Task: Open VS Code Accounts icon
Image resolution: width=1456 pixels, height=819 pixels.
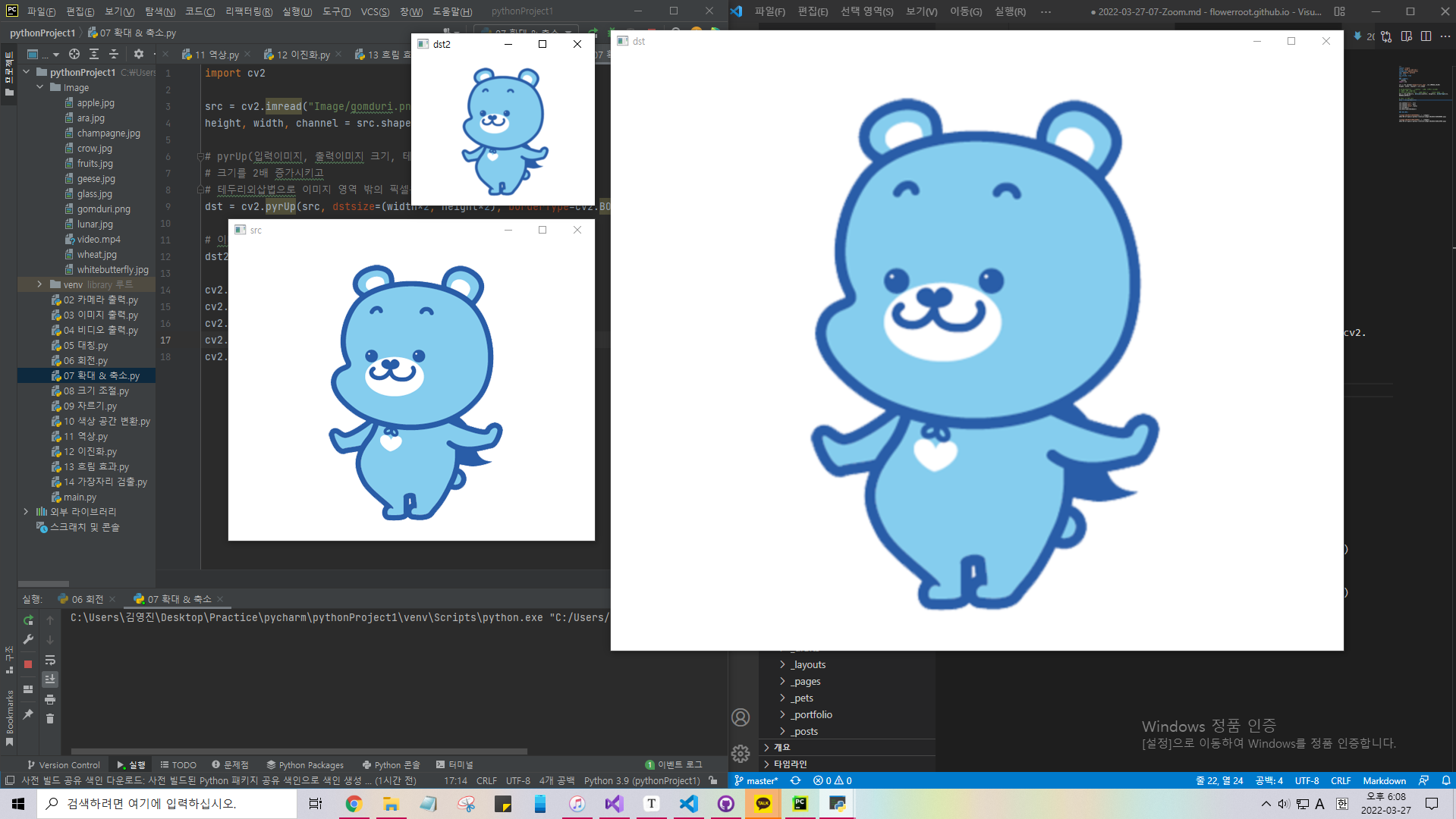Action: point(741,717)
